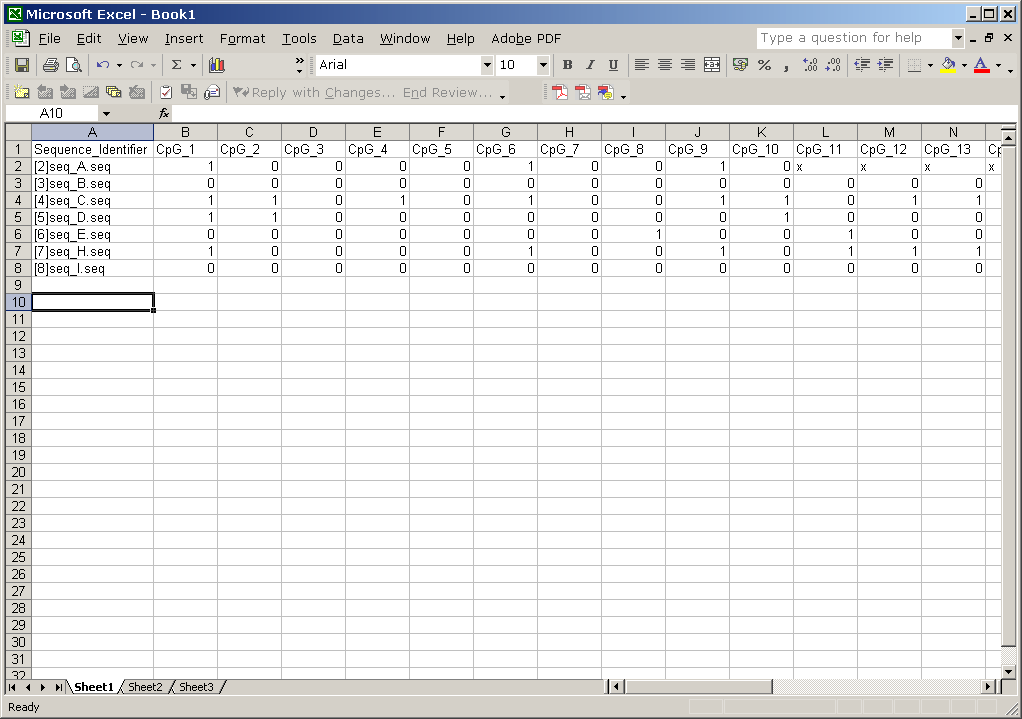Click the Print icon
1022x719 pixels.
[50, 65]
